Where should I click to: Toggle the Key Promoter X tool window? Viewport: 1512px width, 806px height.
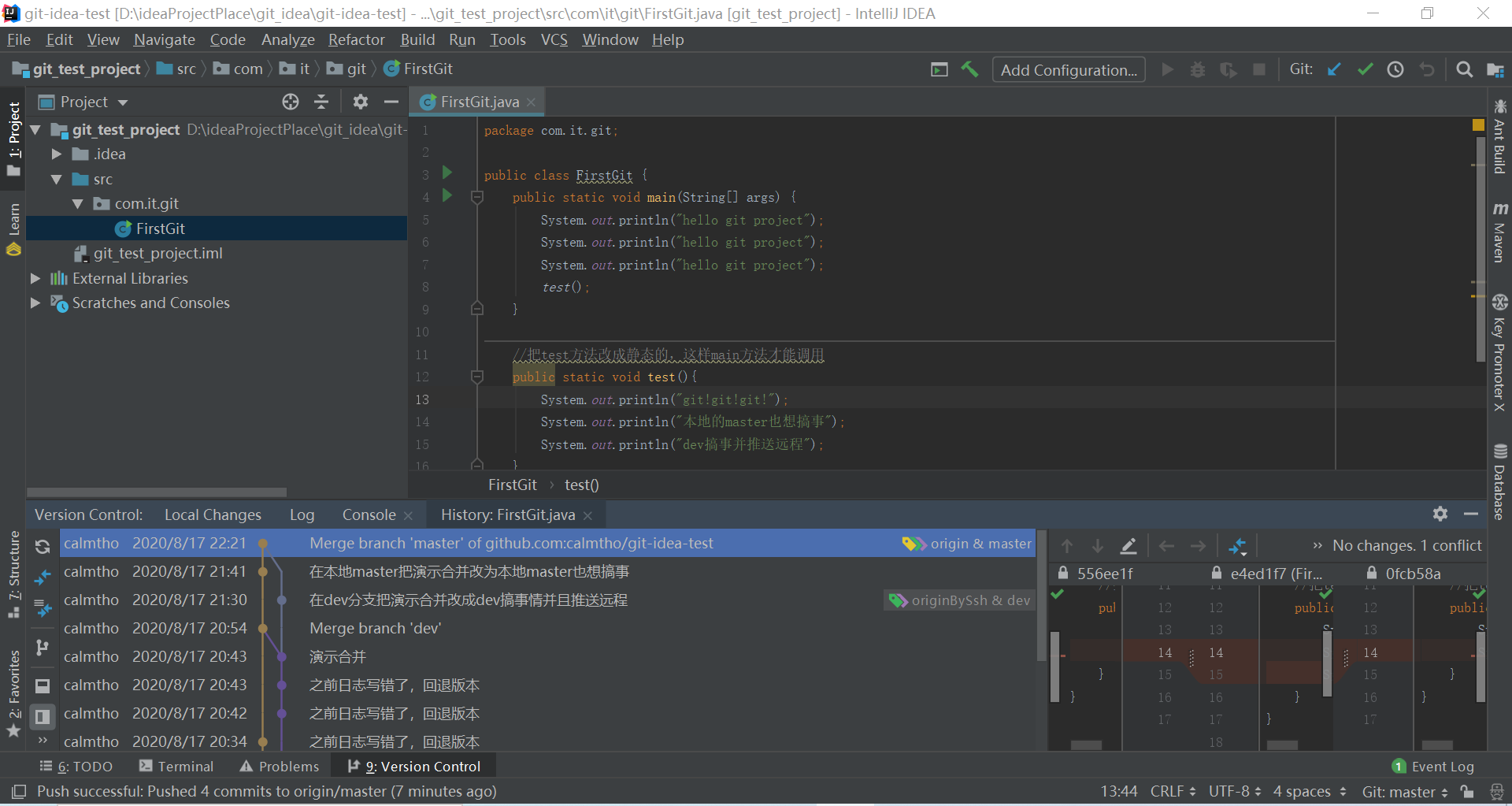[1499, 353]
